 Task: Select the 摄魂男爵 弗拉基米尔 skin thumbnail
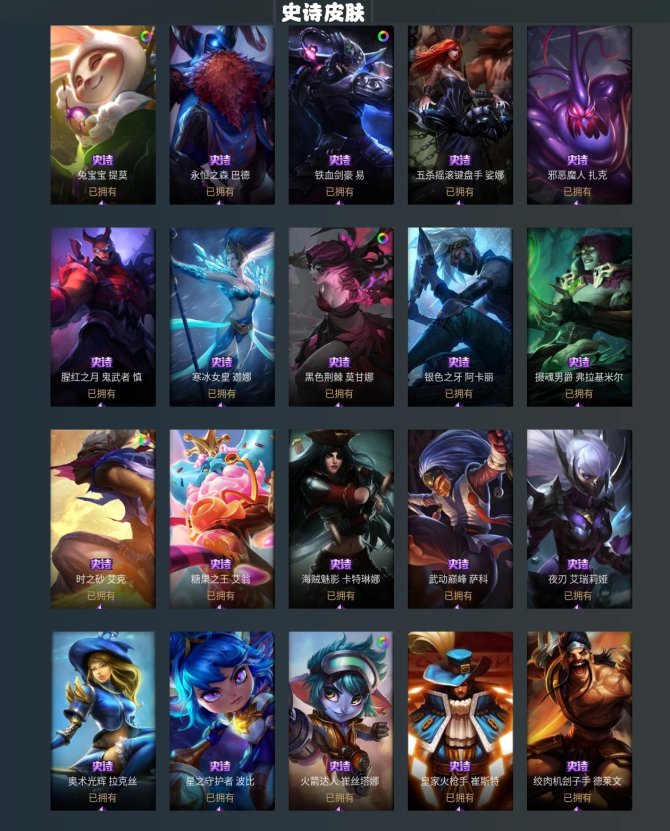click(x=579, y=317)
